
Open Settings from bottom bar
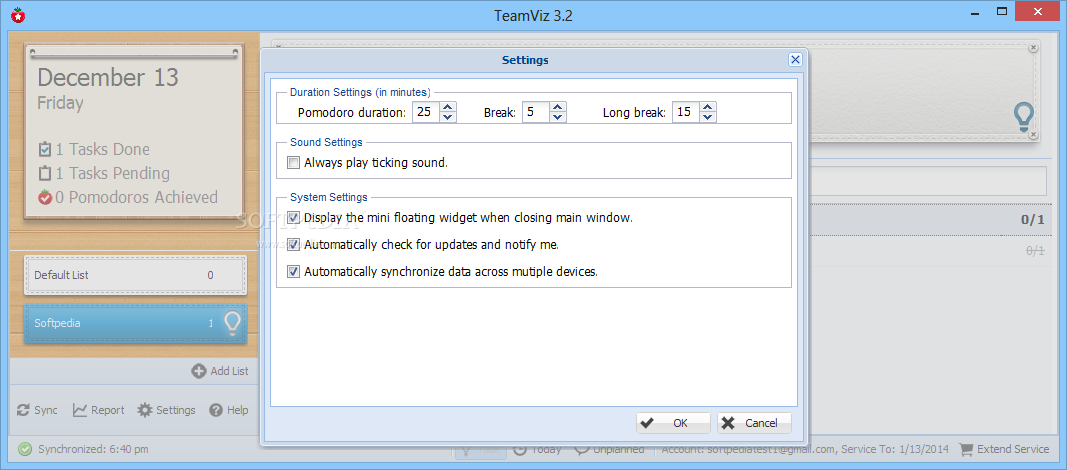(x=176, y=410)
